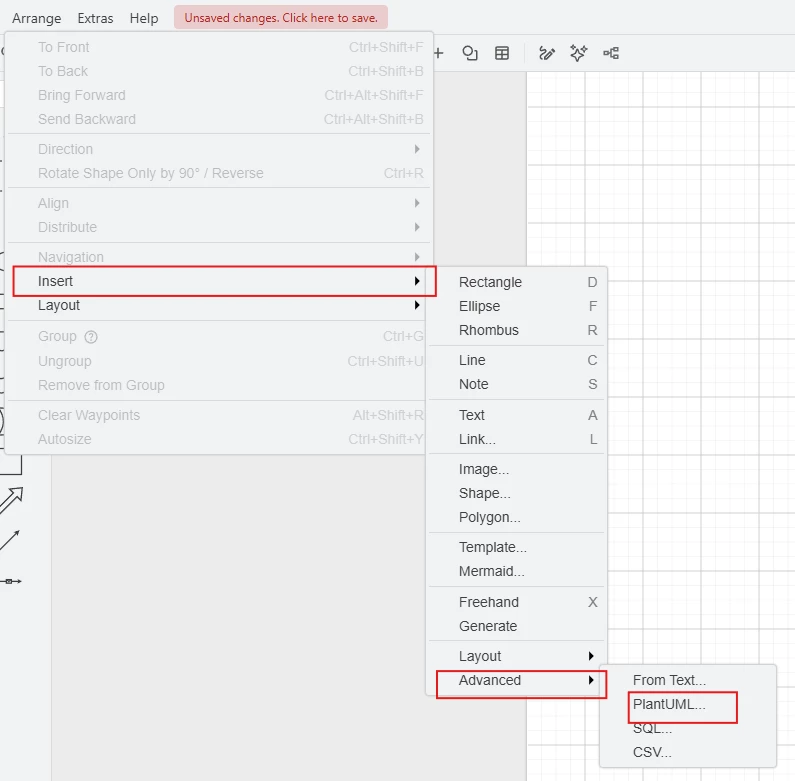Expand the Align submenu
Viewport: 795px width, 781px height.
(219, 203)
